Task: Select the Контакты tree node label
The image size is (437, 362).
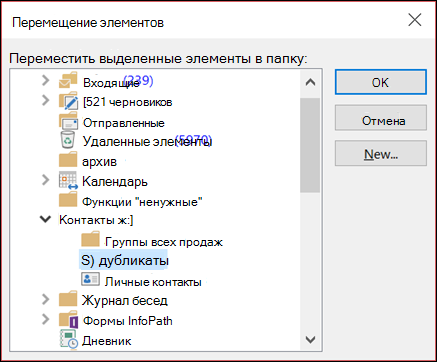Action: coord(96,220)
